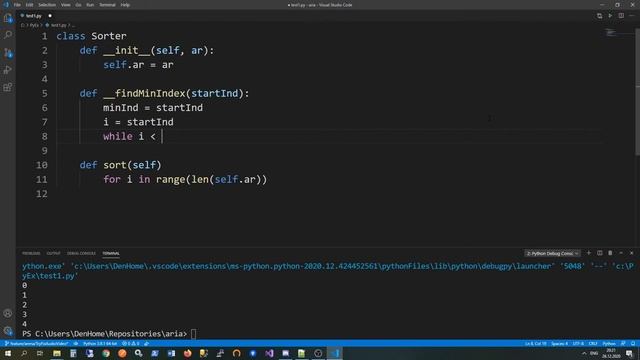Show hidden system tray icons
The width and height of the screenshot is (640, 360).
click(x=584, y=353)
